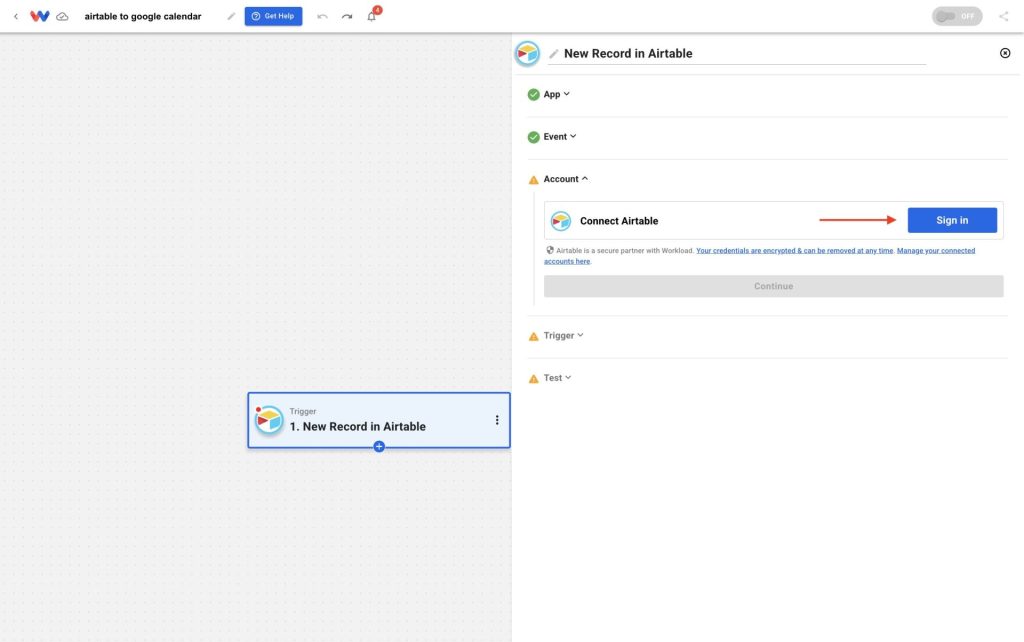
Task: Close the New Record in Airtable panel
Action: [1005, 53]
